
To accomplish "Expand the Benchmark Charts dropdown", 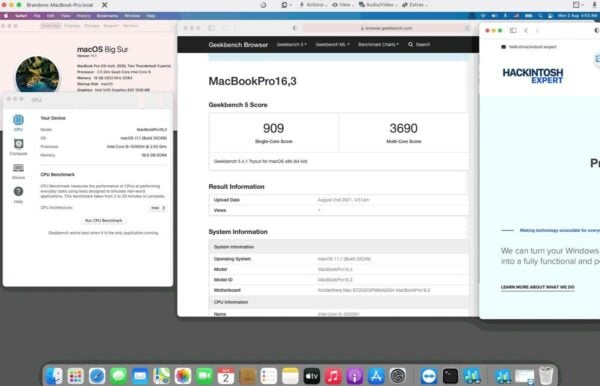I will (378, 44).
